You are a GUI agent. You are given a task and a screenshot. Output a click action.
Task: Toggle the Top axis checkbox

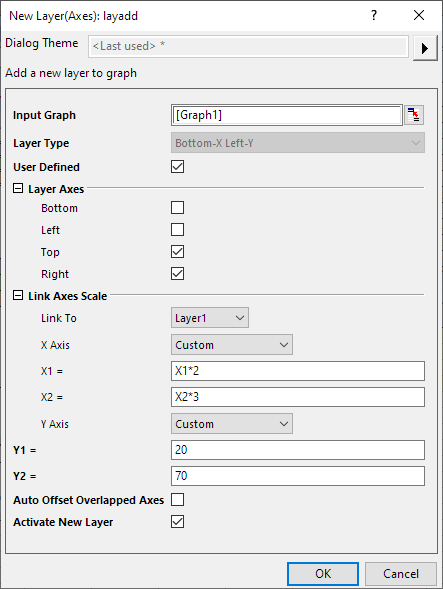click(177, 252)
